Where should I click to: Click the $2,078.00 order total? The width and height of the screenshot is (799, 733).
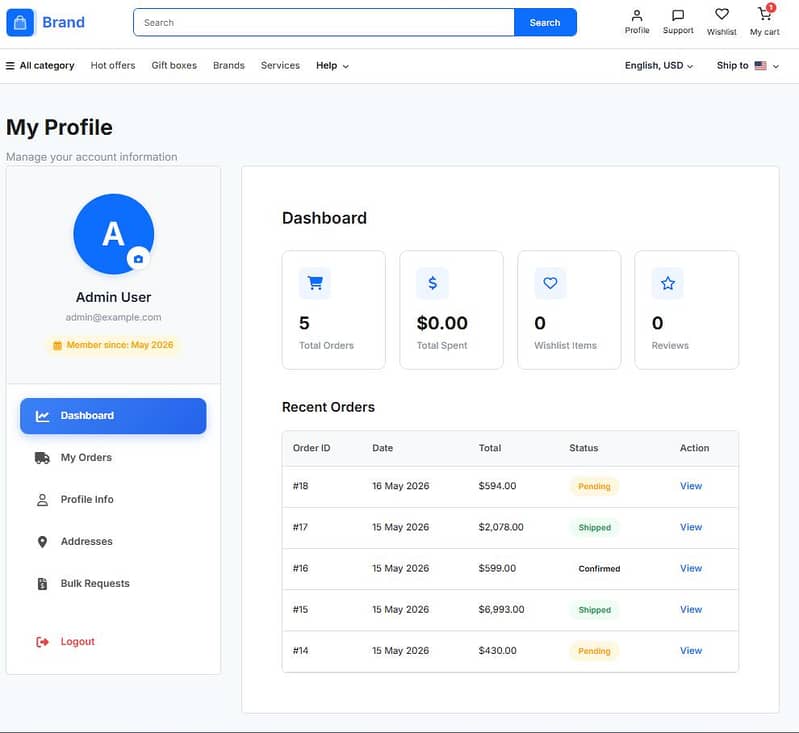click(x=501, y=528)
